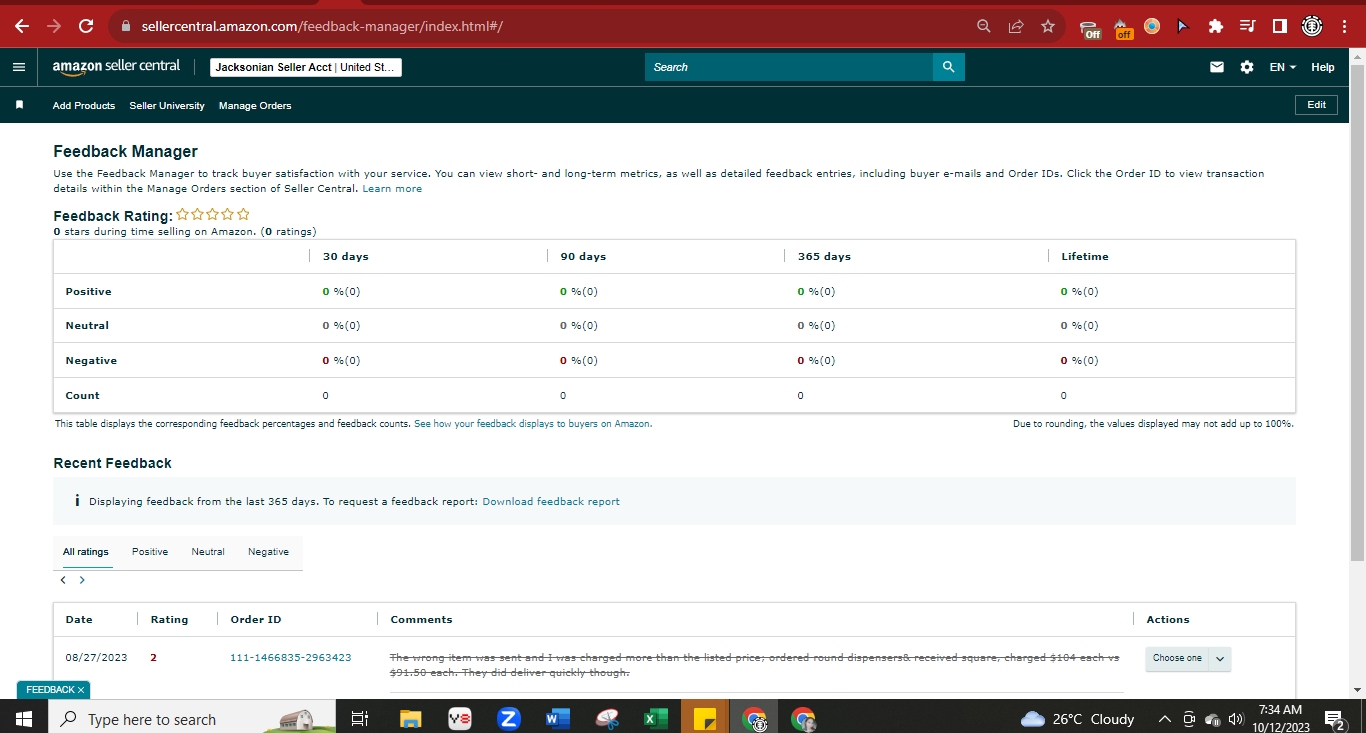Click the Learn more link
This screenshot has height=733, width=1366.
pyautogui.click(x=392, y=188)
